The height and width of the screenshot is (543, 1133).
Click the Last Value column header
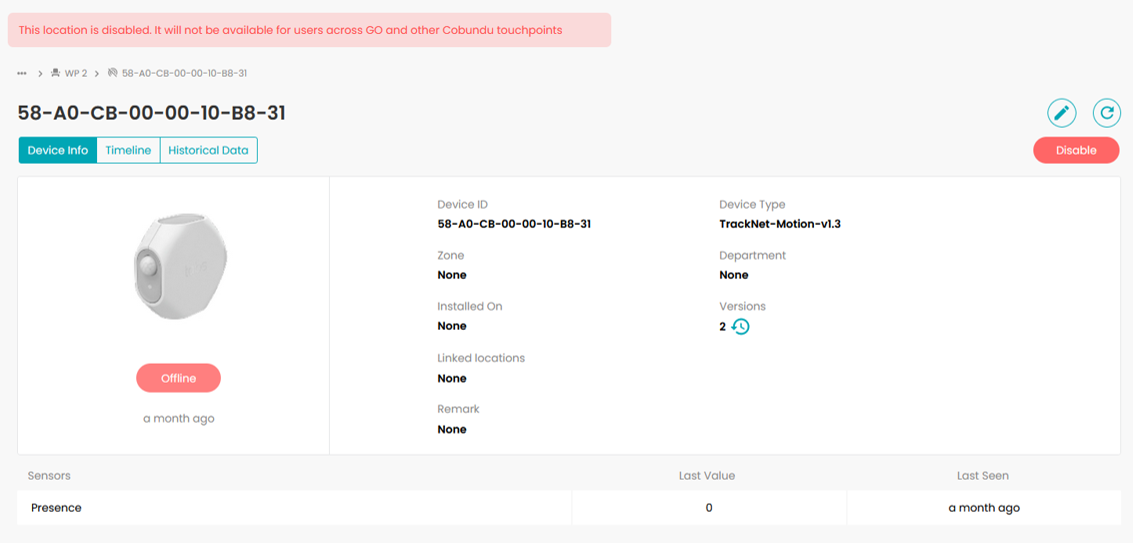[x=707, y=475]
